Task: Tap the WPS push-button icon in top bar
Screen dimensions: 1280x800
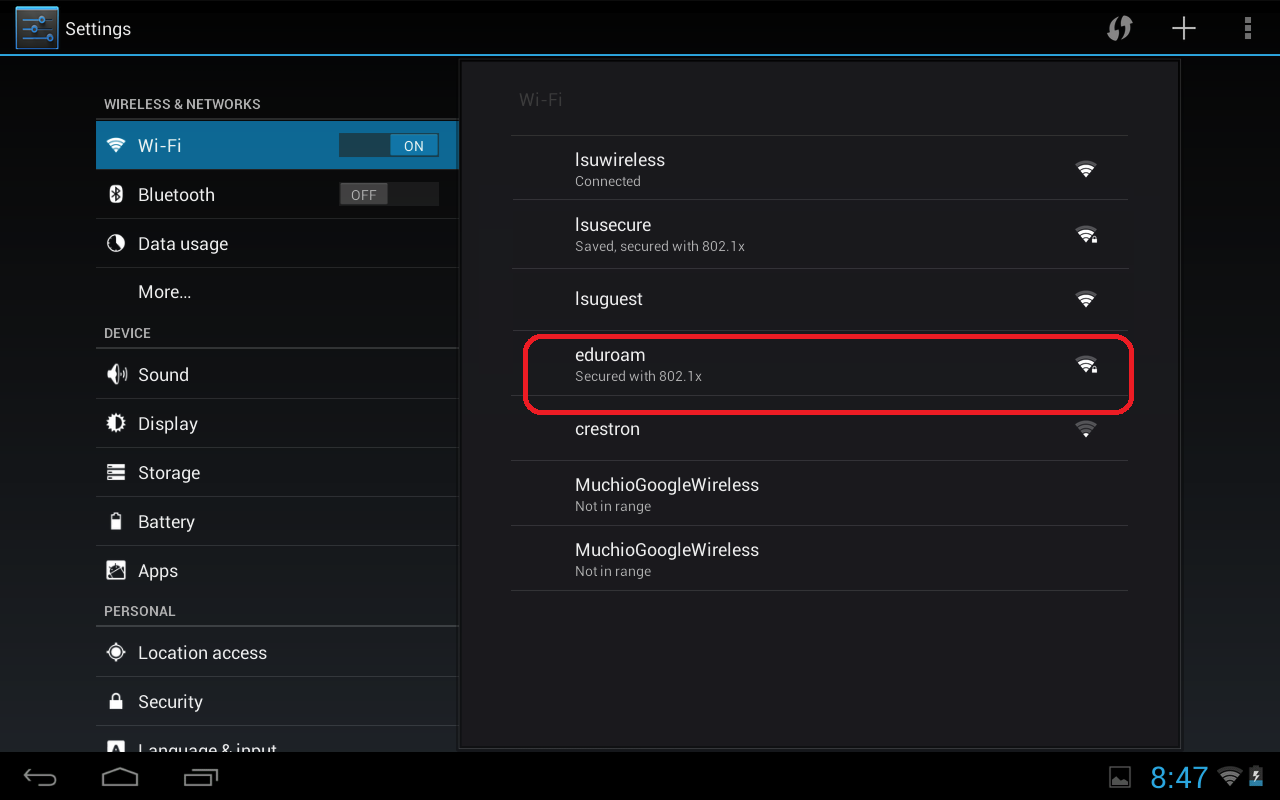Action: [1120, 28]
